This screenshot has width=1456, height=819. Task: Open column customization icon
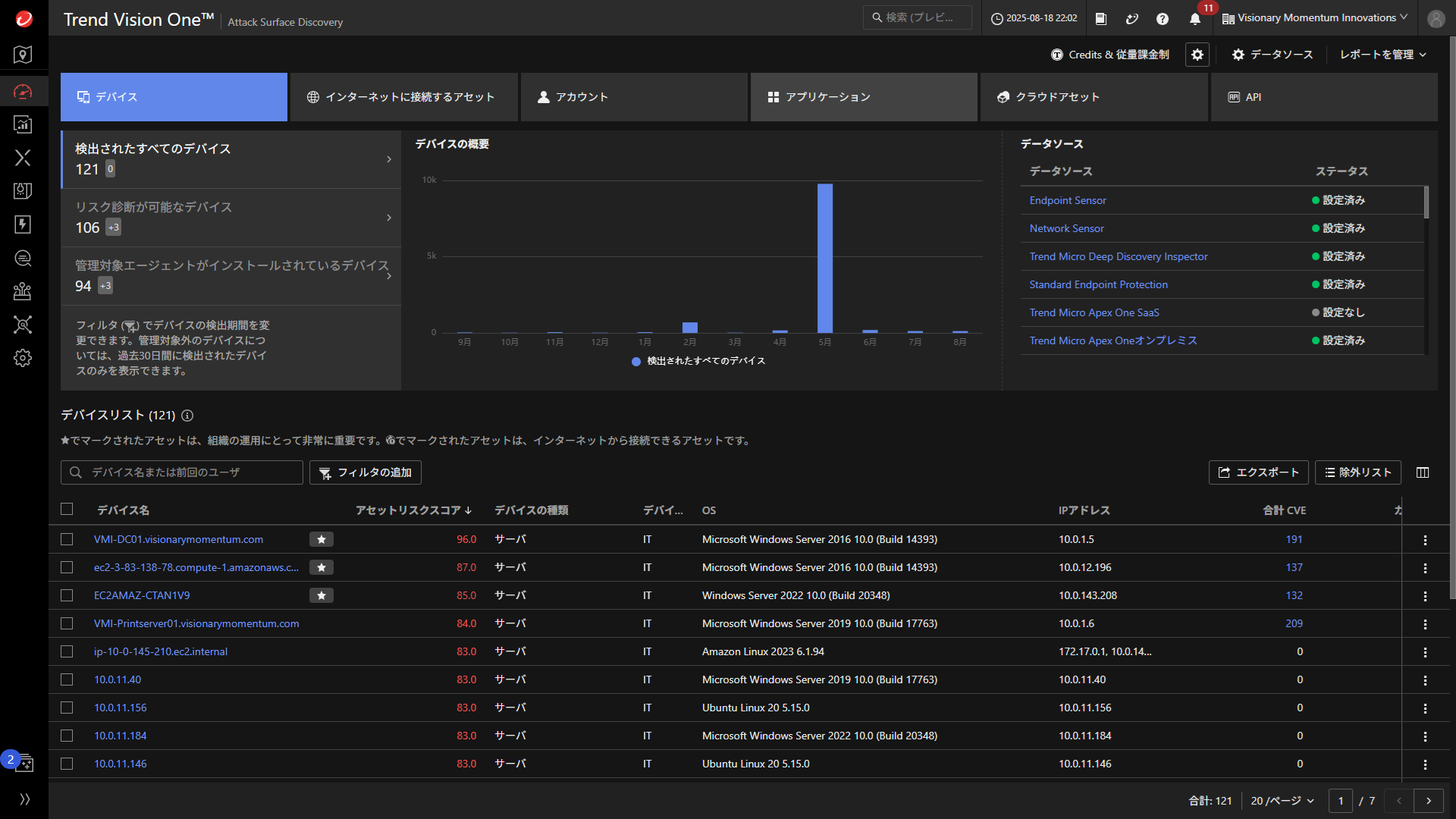1423,472
